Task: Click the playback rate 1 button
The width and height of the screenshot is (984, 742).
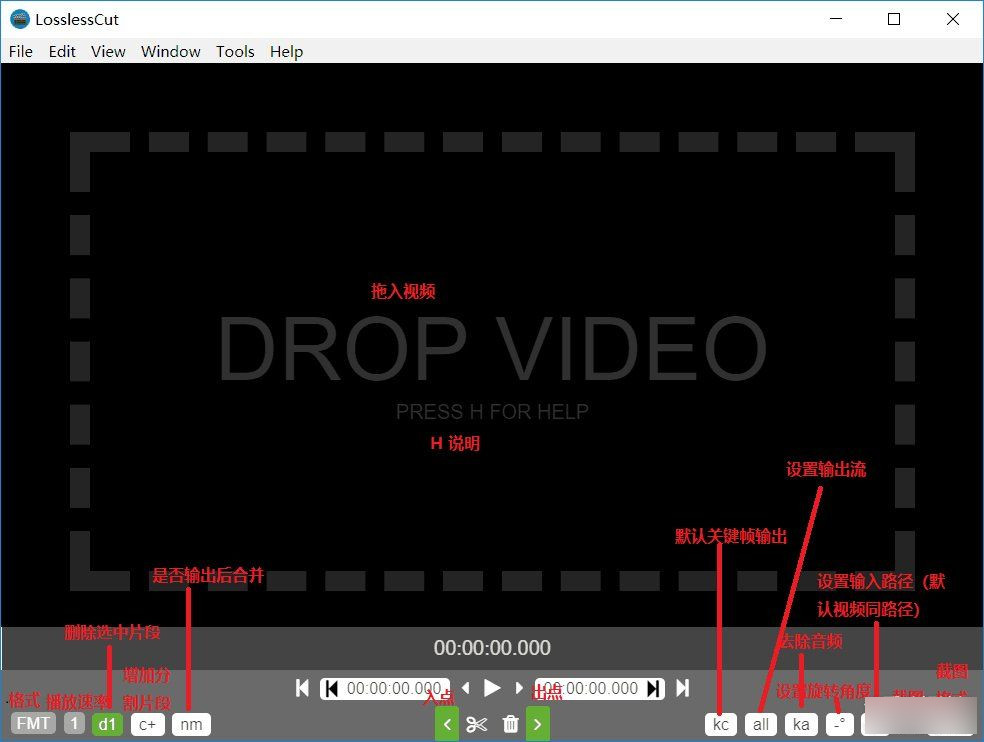Action: click(74, 723)
